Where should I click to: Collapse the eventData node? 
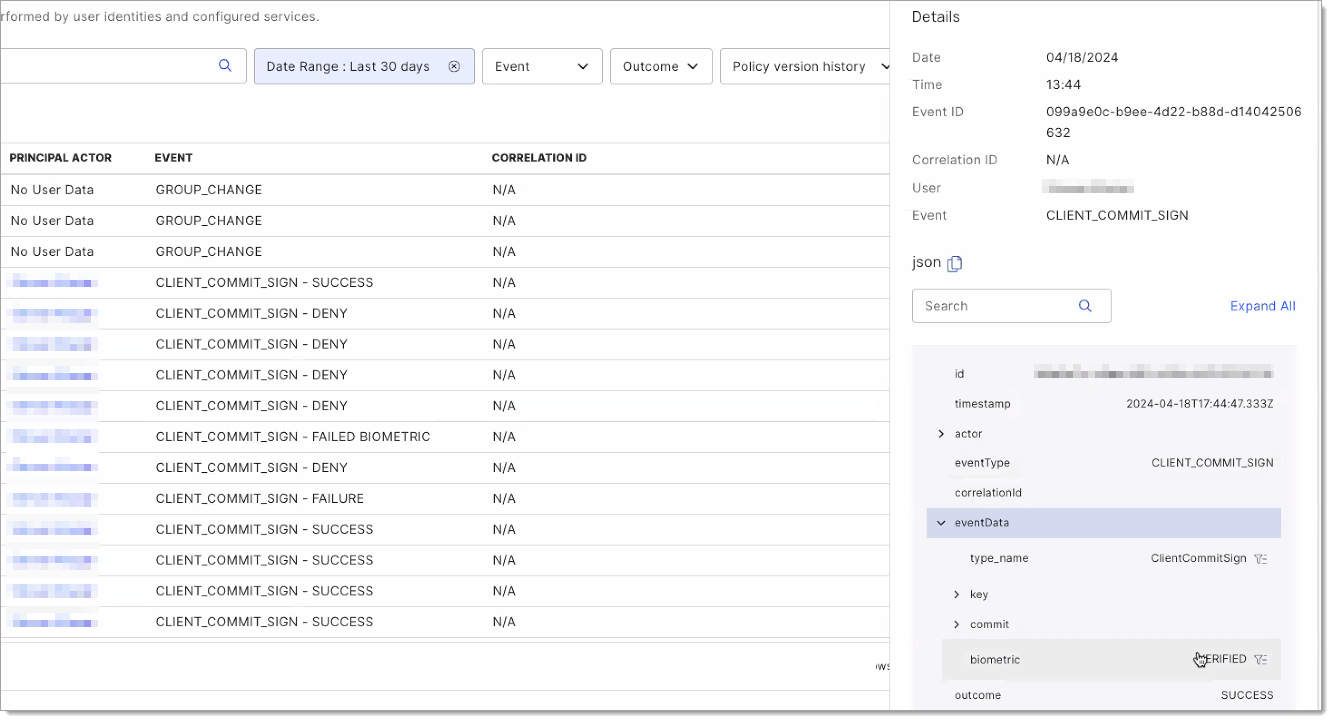[x=941, y=523]
